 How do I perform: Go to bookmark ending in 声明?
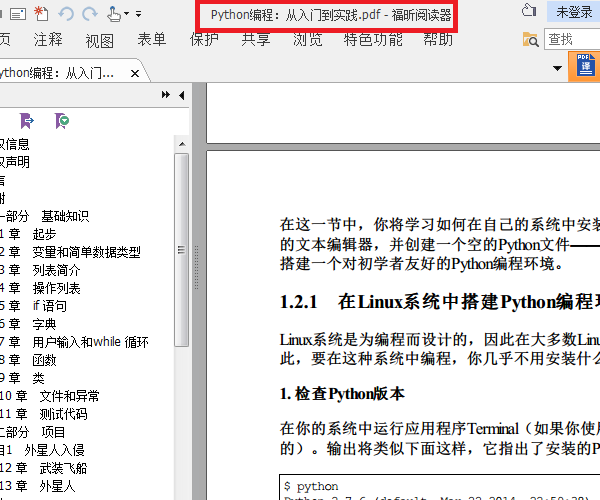tap(15, 162)
